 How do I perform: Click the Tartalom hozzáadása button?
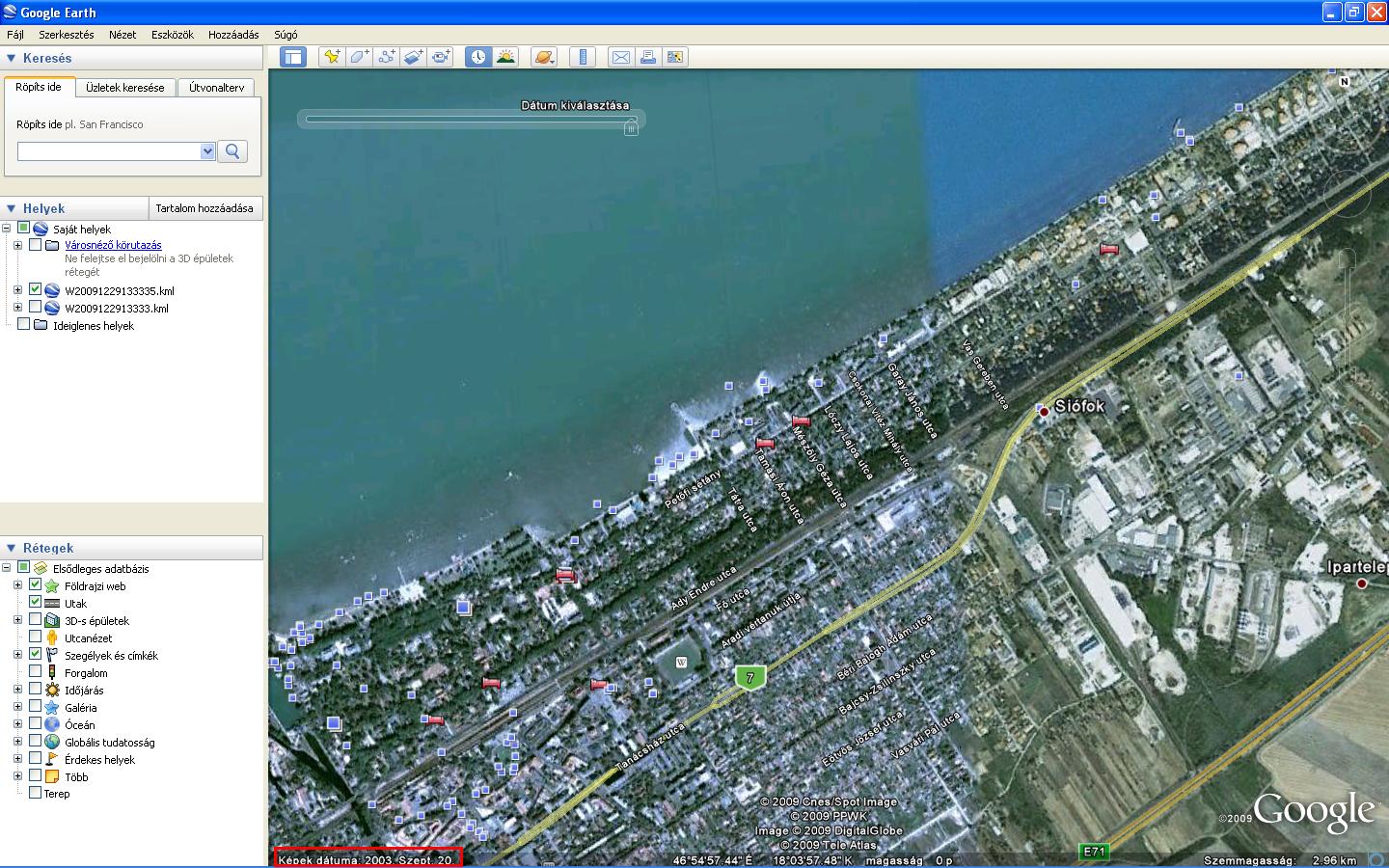204,208
